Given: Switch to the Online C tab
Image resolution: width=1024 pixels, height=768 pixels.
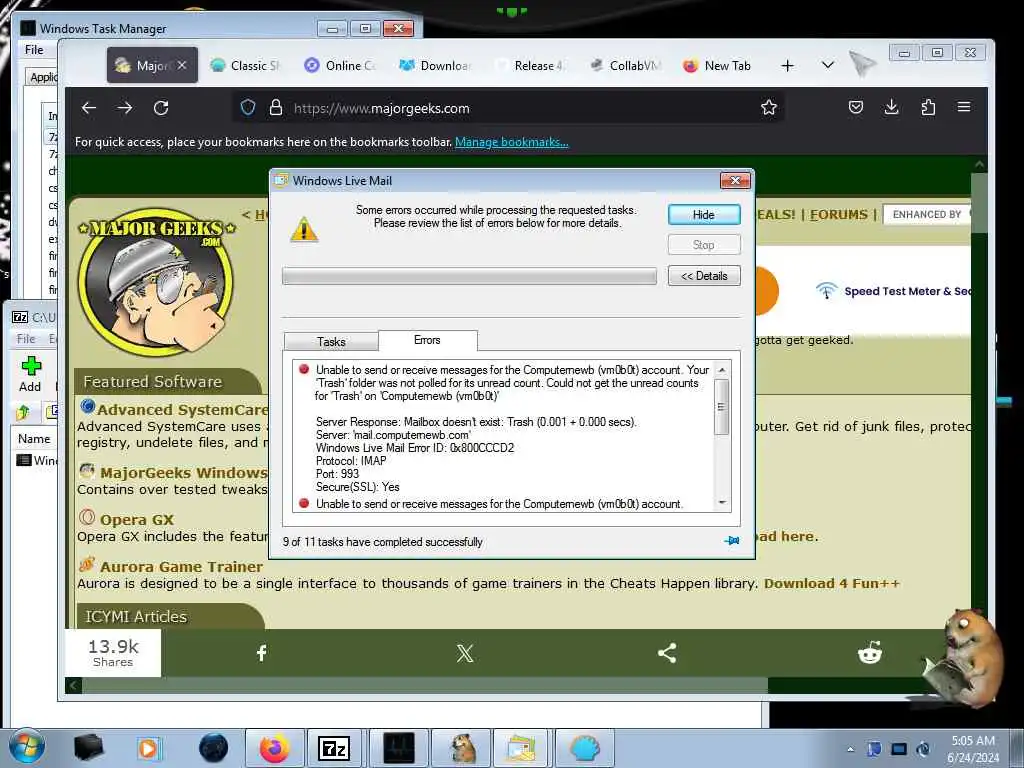Looking at the screenshot, I should [341, 65].
